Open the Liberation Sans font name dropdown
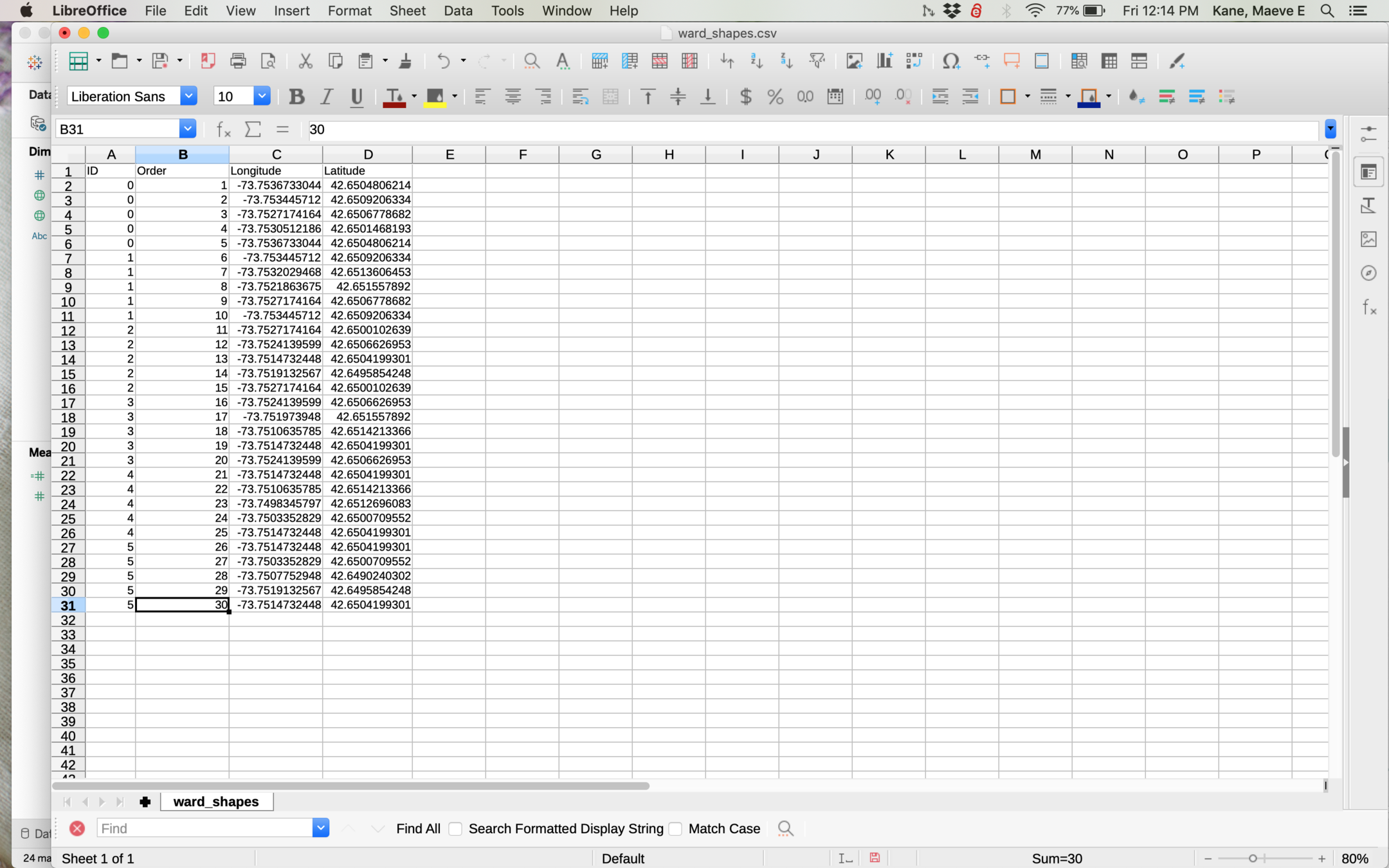1389x868 pixels. pos(188,96)
